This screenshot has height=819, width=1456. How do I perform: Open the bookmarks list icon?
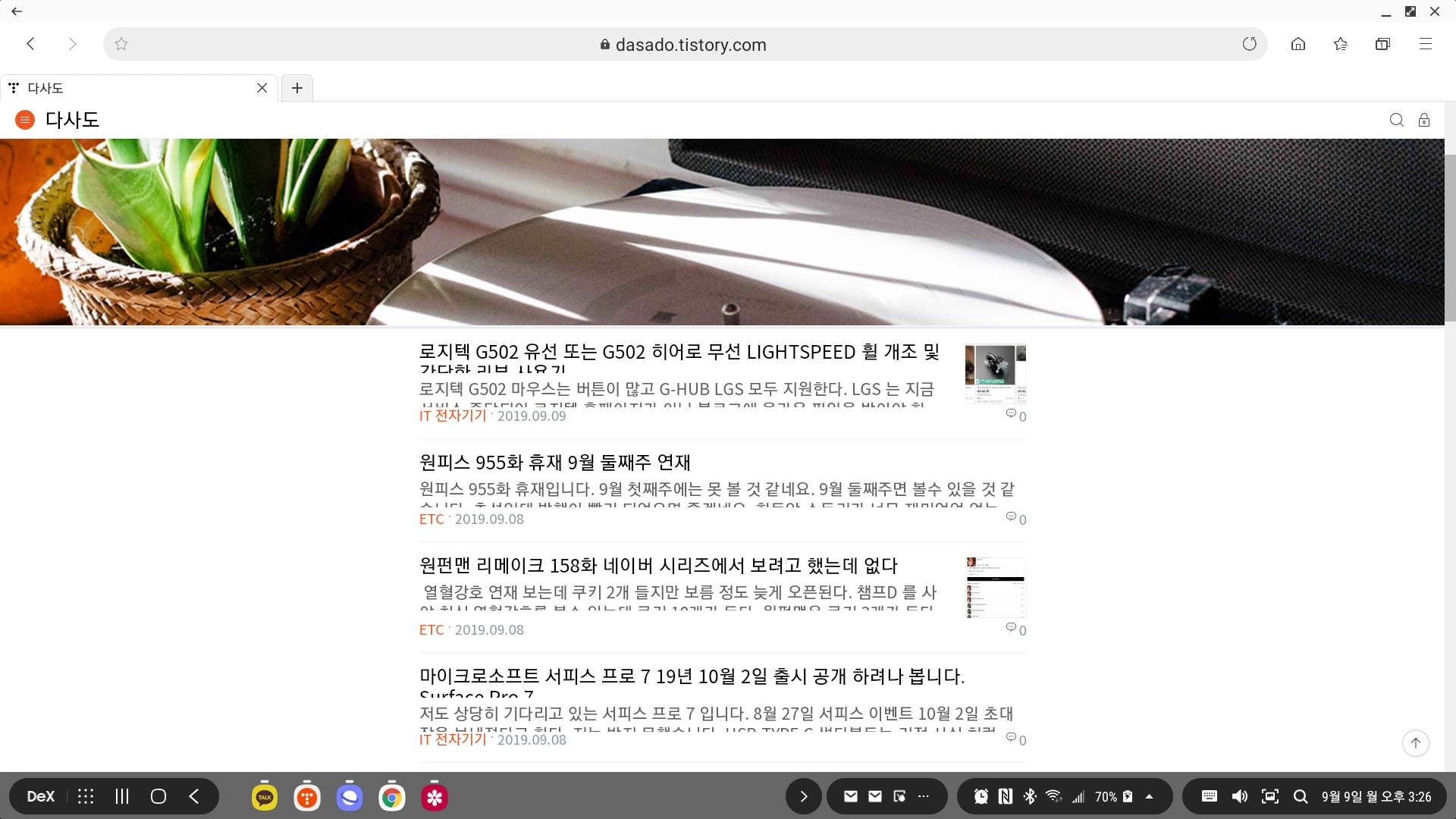(1341, 44)
